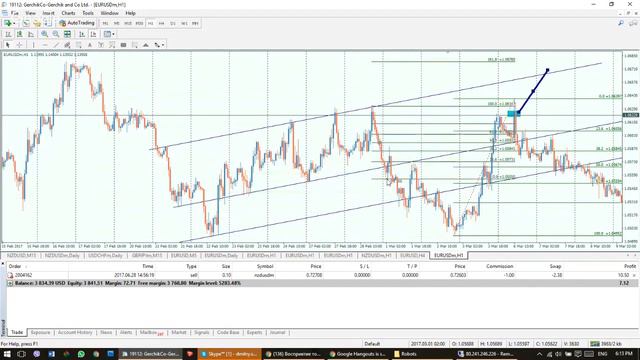Viewport: 640px width, 360px height.
Task: Select Bar Chart display mode
Action: coord(8,34)
